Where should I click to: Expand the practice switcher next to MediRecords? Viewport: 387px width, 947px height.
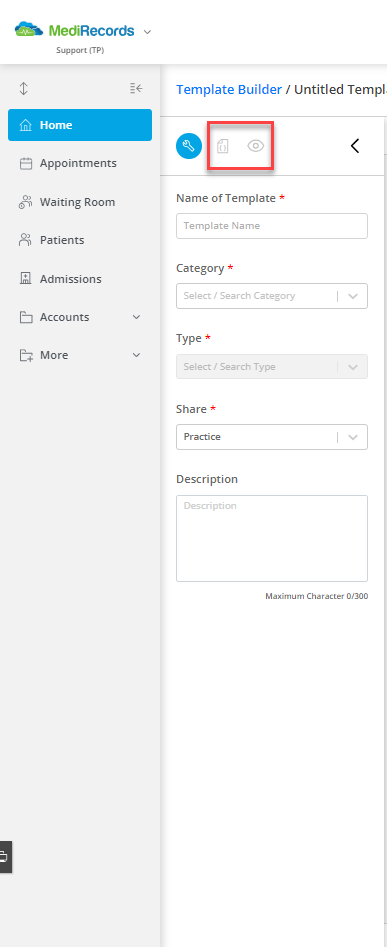(x=147, y=32)
